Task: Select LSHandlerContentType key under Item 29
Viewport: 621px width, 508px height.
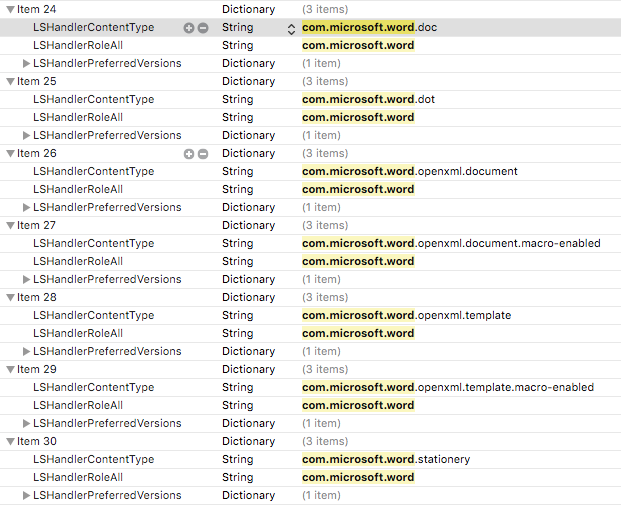Action: point(93,387)
